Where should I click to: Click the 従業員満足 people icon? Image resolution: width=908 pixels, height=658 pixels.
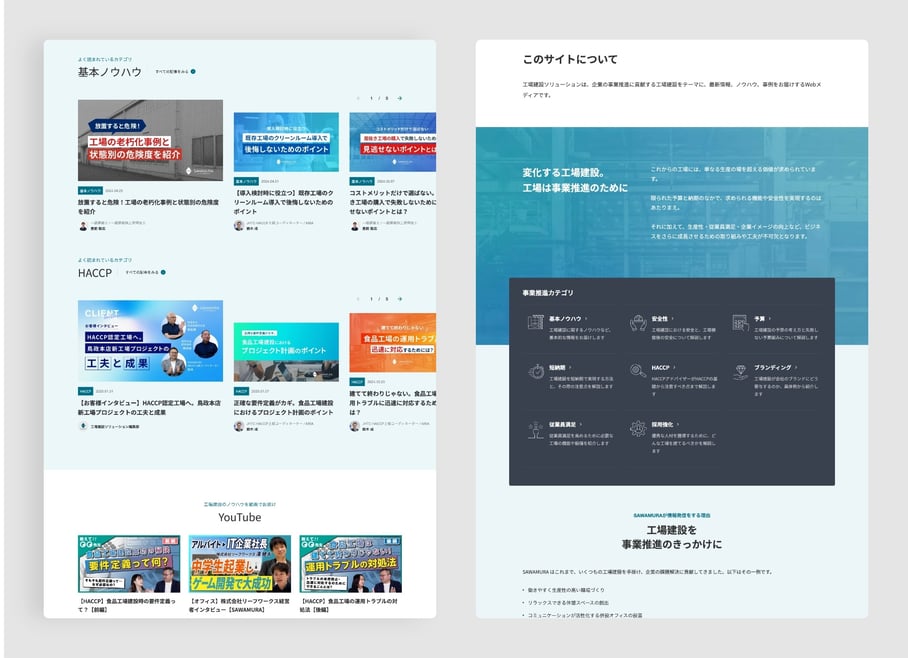click(x=536, y=429)
